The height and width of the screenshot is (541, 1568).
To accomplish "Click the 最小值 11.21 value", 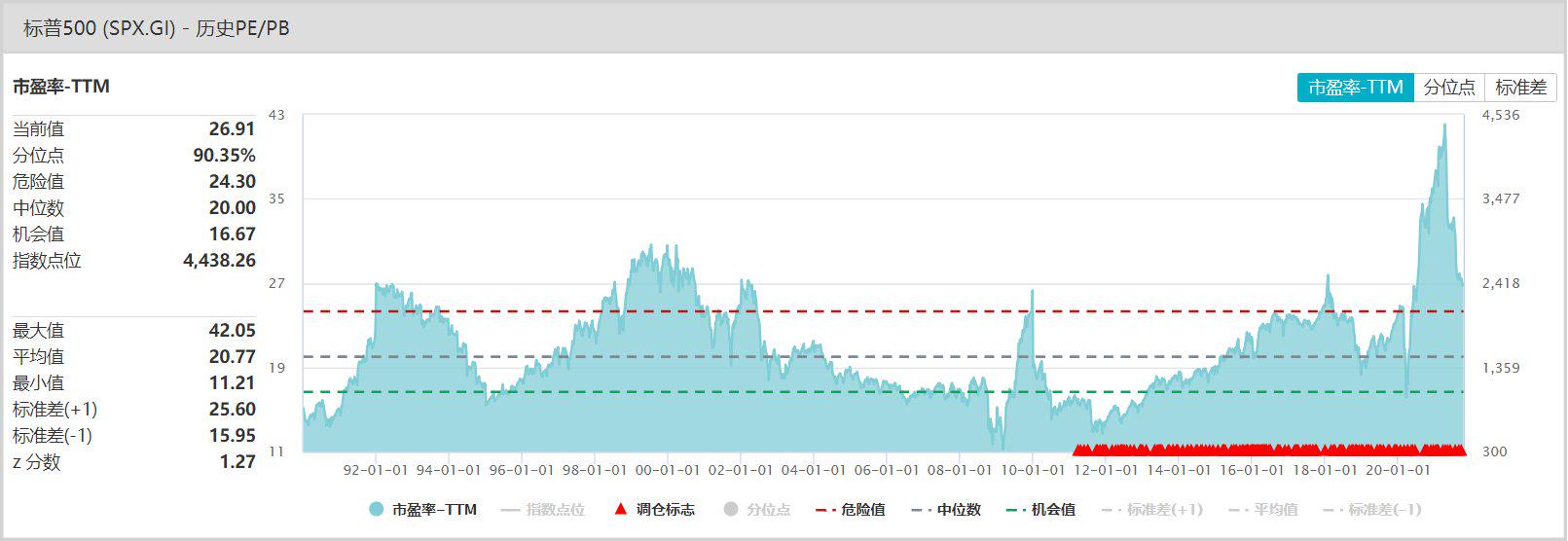I will click(232, 382).
